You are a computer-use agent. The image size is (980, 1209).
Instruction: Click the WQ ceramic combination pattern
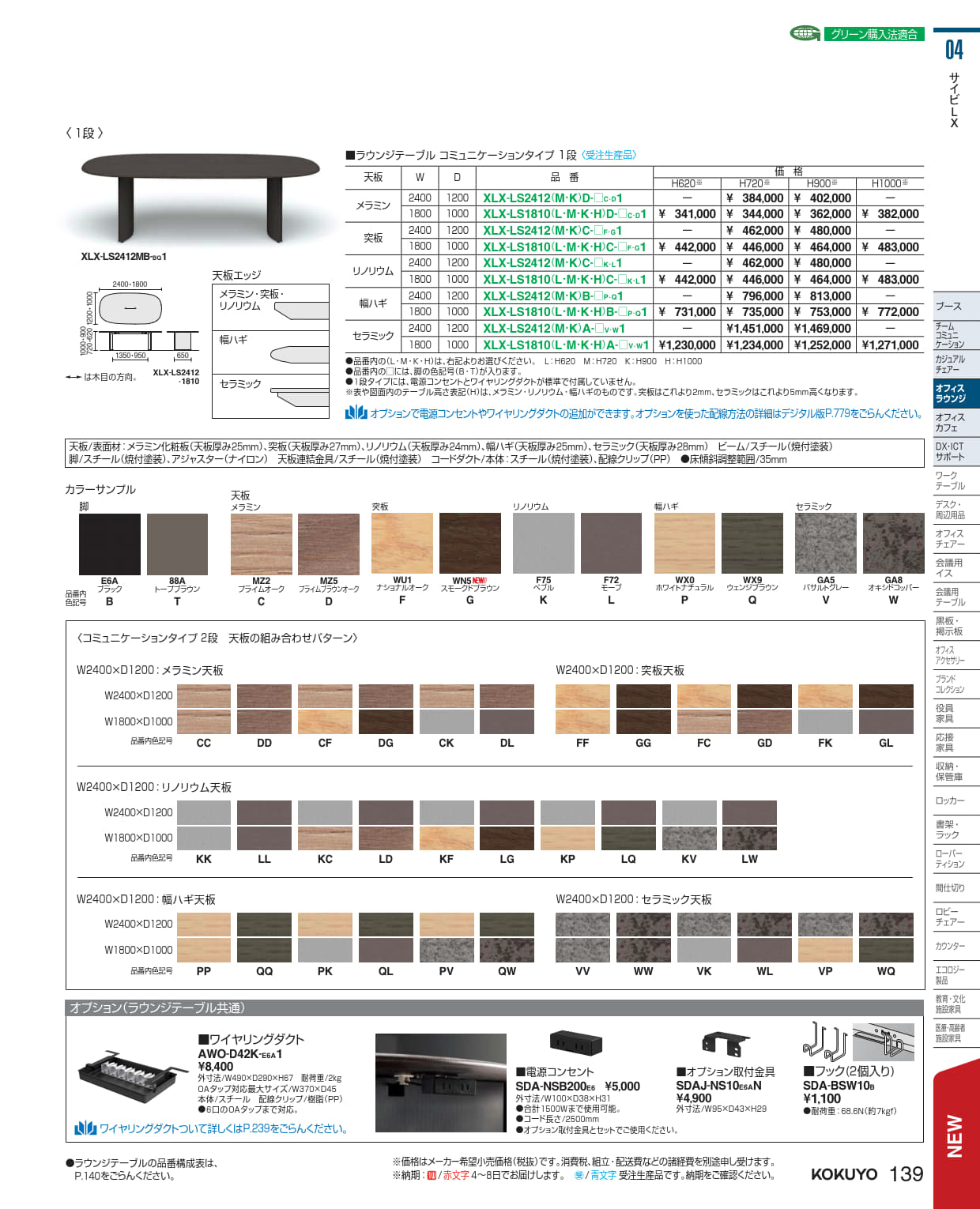coord(886,937)
